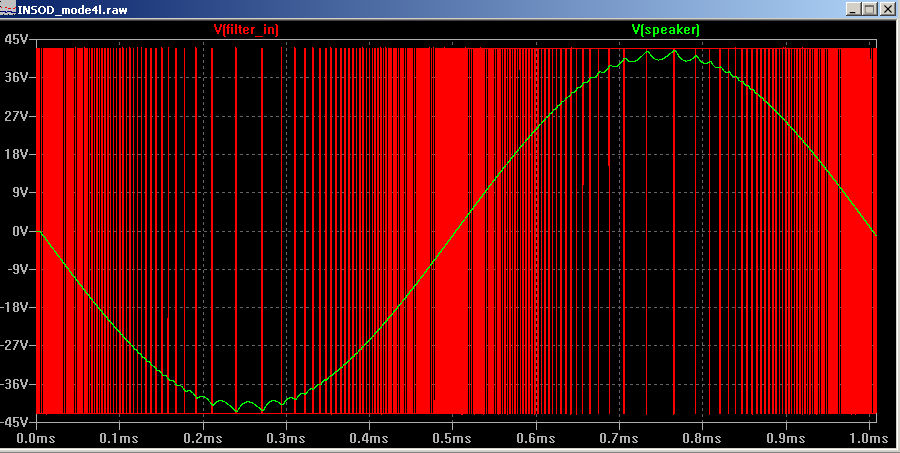This screenshot has width=900, height=453.
Task: Click the 0.4ms time axis label
Action: click(369, 439)
